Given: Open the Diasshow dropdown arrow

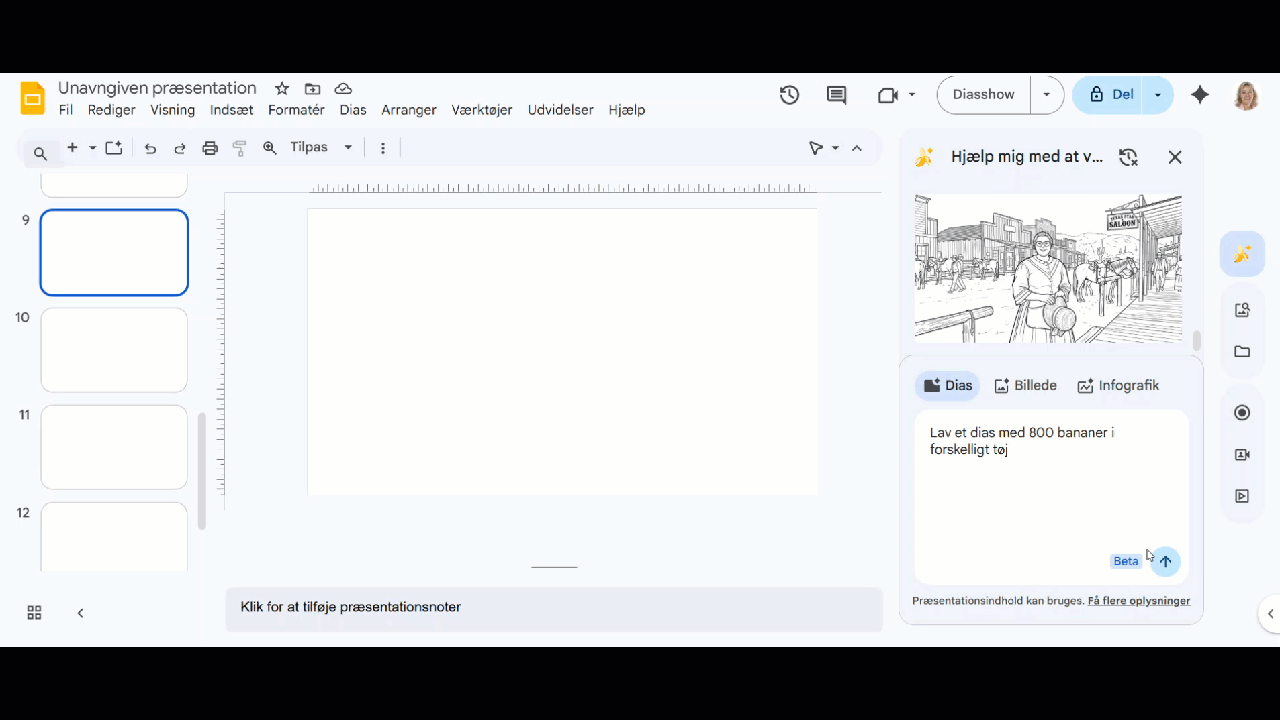Looking at the screenshot, I should pyautogui.click(x=1047, y=95).
